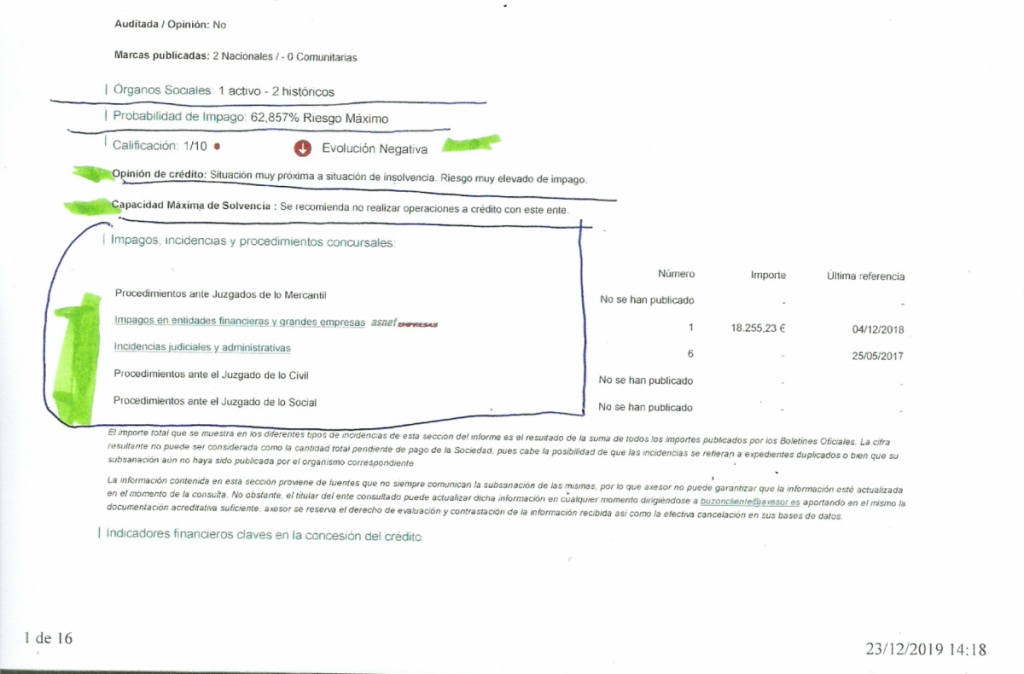This screenshot has width=1024, height=674.
Task: Click the red dot beside Calificación 1/10
Action: pos(216,147)
